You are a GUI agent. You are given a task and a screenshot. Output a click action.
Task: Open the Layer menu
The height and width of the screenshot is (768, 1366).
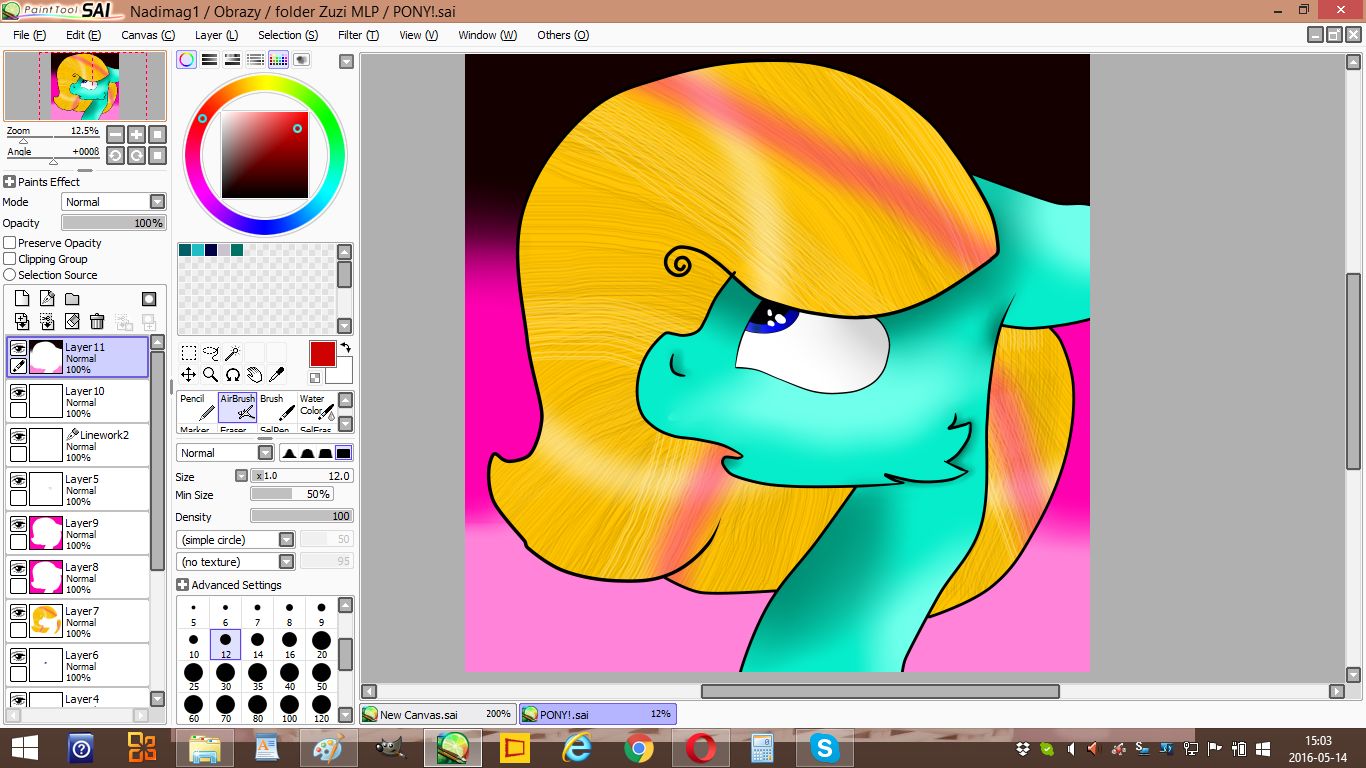point(216,35)
